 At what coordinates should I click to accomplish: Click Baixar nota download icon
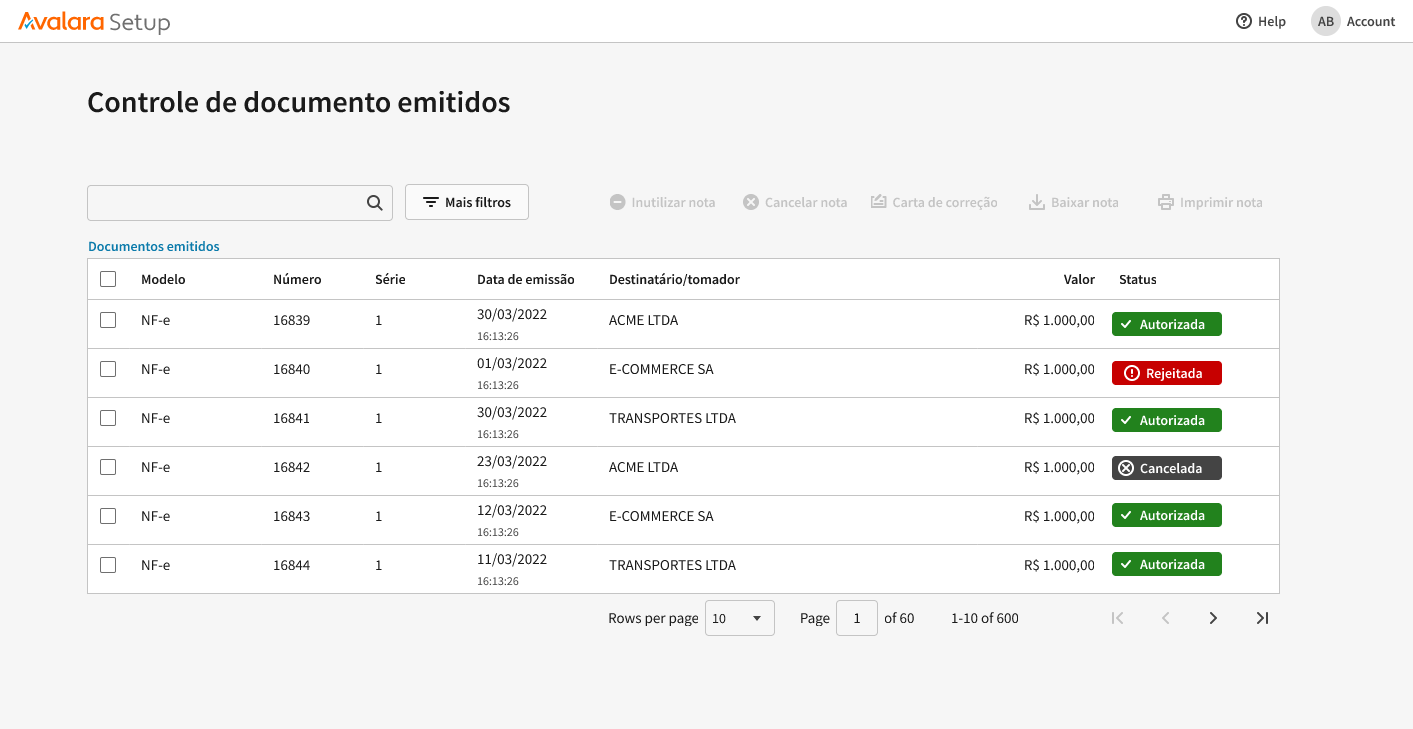point(1037,202)
